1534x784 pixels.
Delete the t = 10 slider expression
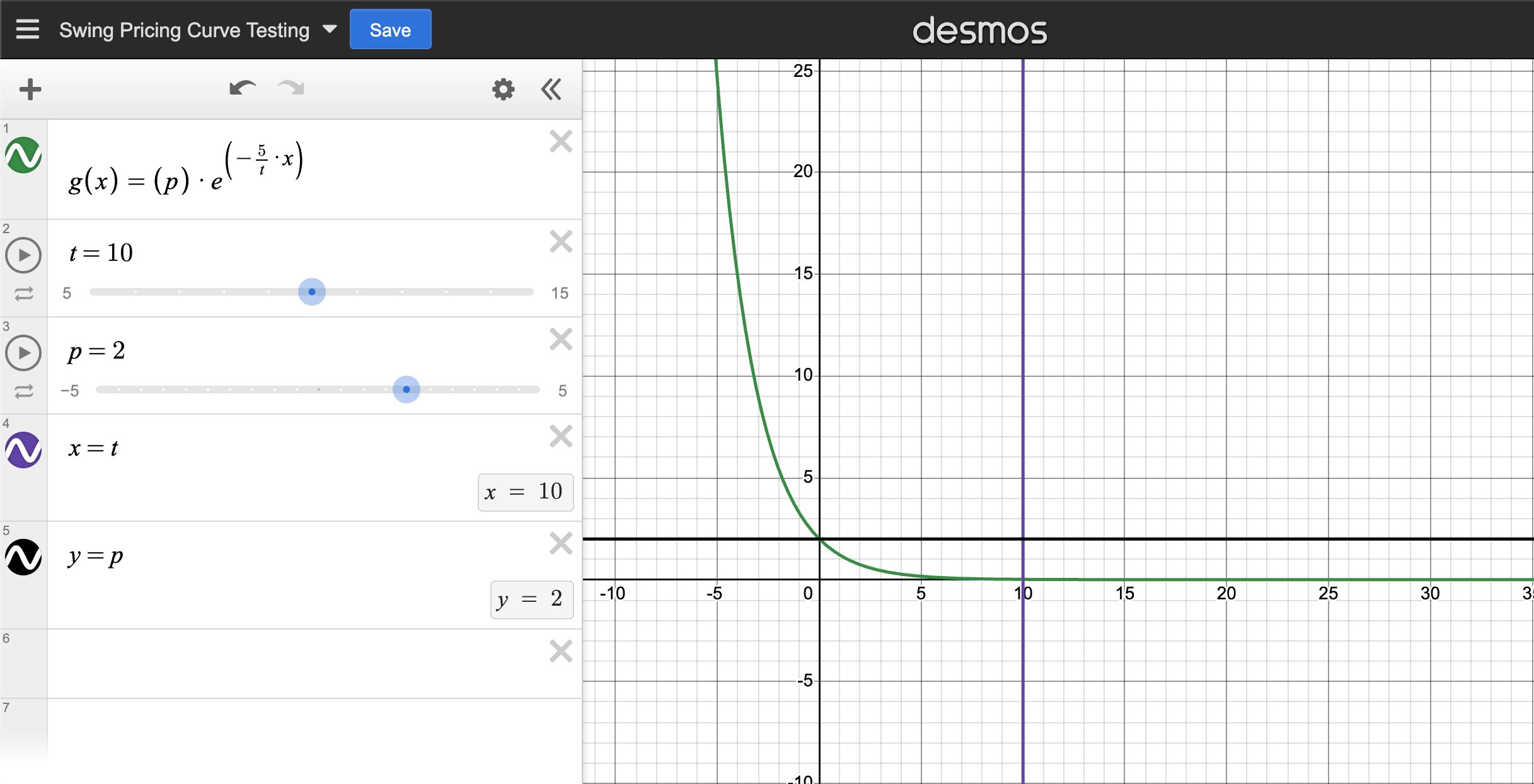click(x=561, y=241)
